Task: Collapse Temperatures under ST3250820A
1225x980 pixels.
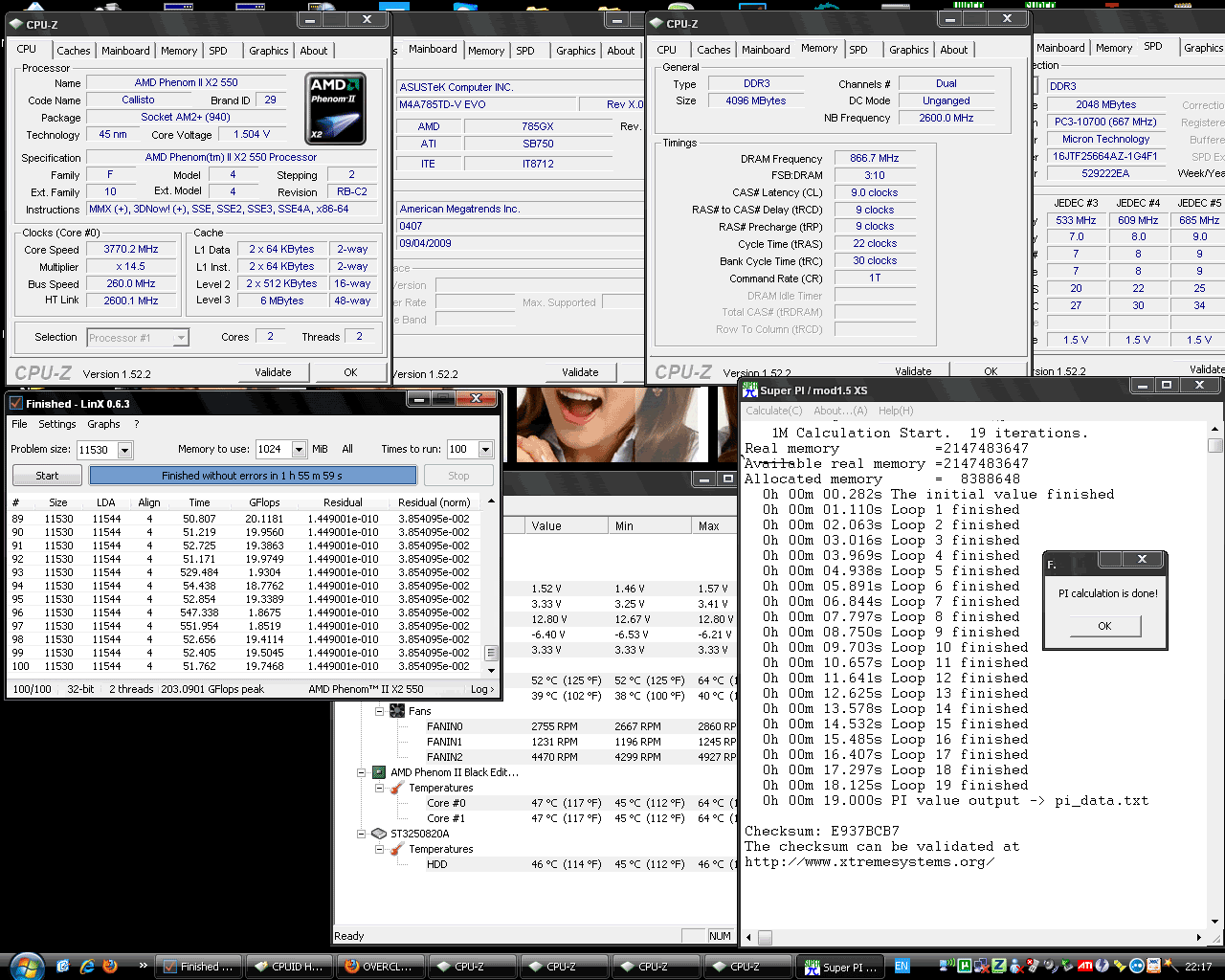Action: (x=380, y=849)
